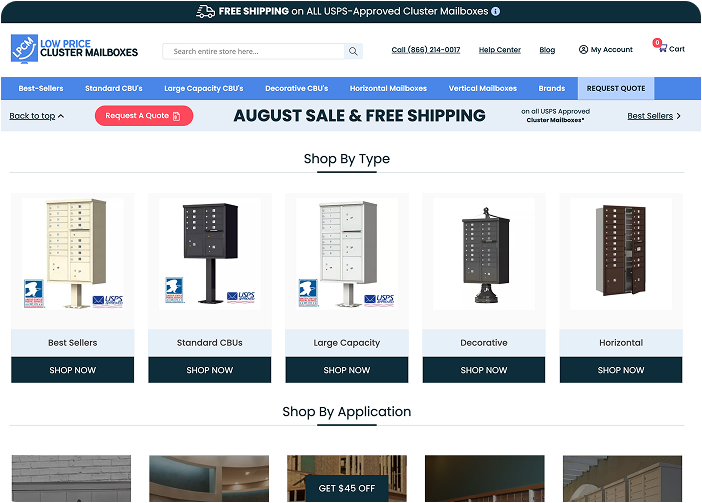Call the (866) 214-0017 phone link
This screenshot has width=702, height=503.
(426, 50)
